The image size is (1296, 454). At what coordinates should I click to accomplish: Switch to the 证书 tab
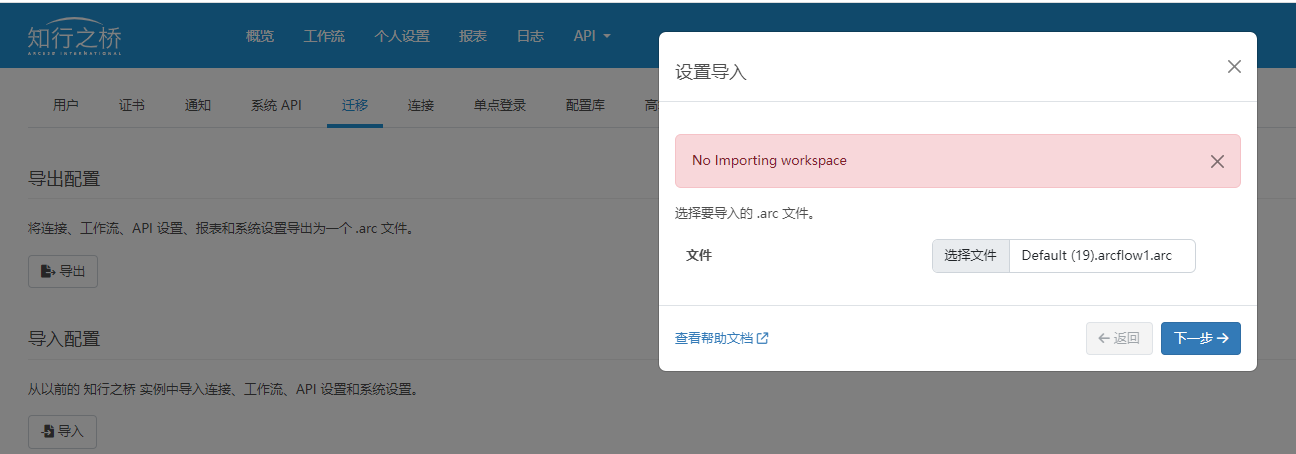pos(132,105)
